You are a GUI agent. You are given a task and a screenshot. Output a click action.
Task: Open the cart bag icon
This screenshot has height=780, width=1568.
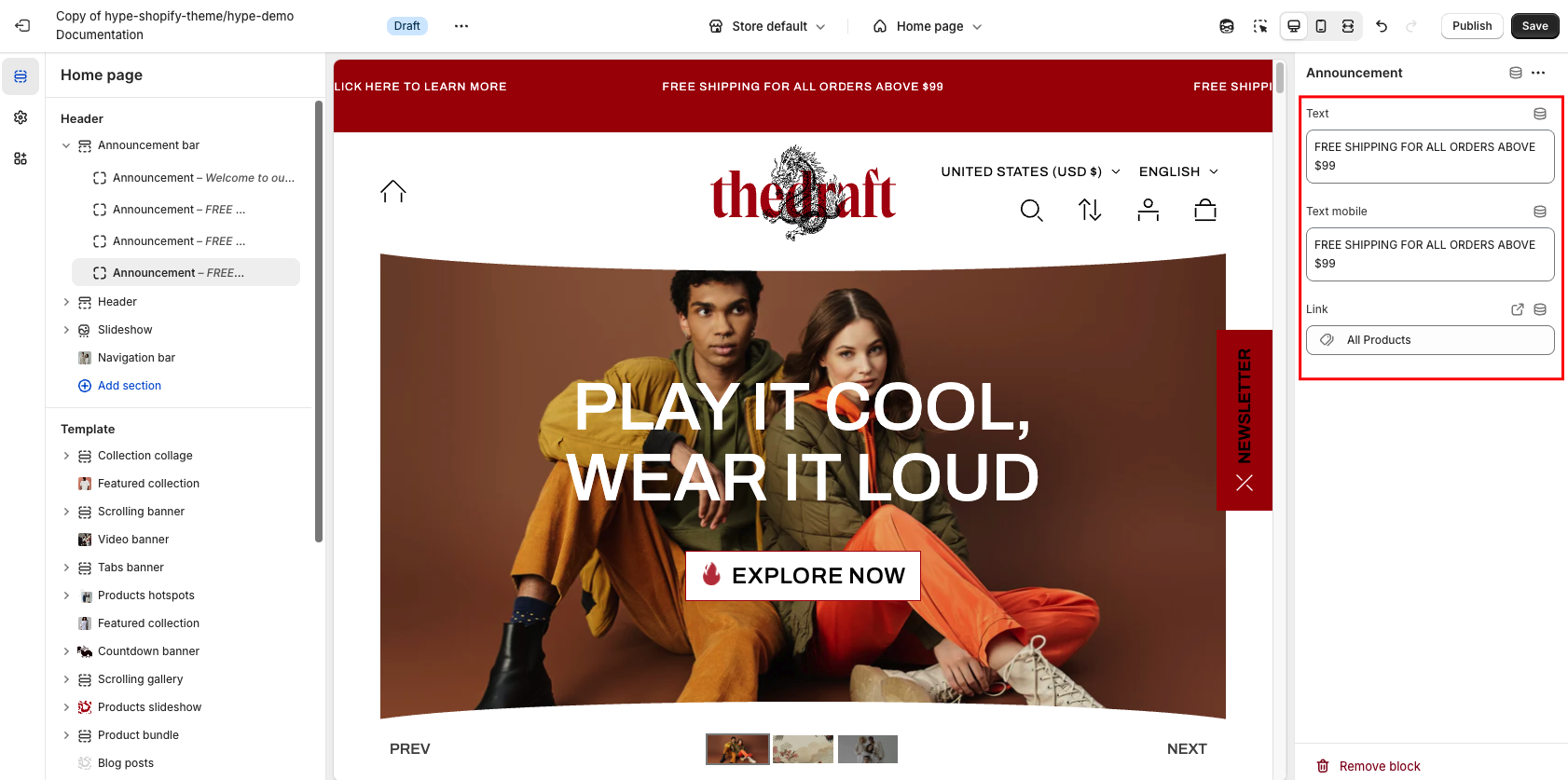point(1205,210)
